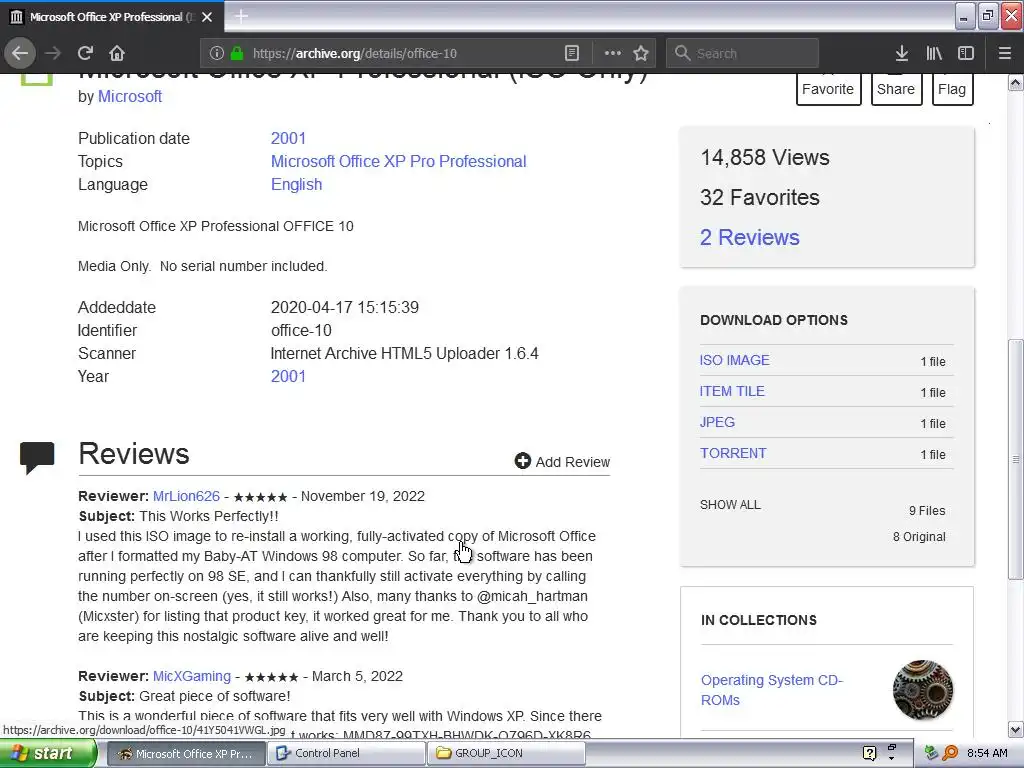Click the Reviews speech bubble icon

coord(37,457)
